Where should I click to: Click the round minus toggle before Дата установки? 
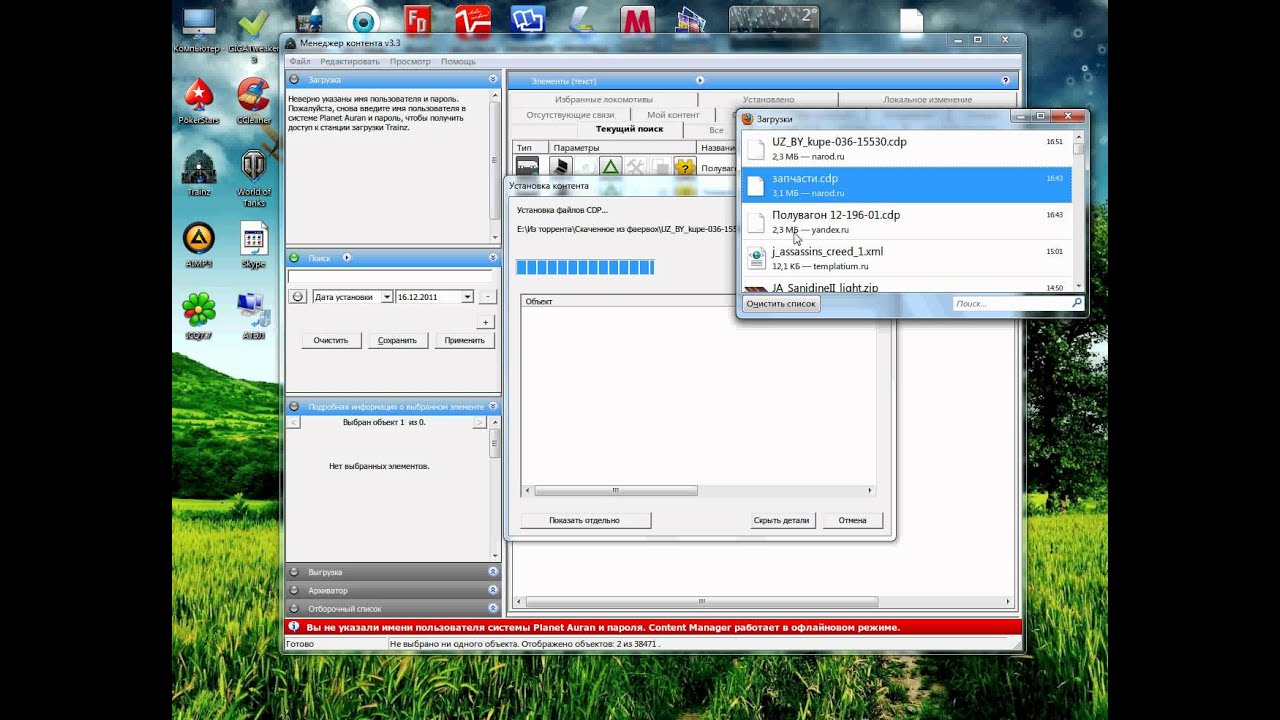coord(298,297)
